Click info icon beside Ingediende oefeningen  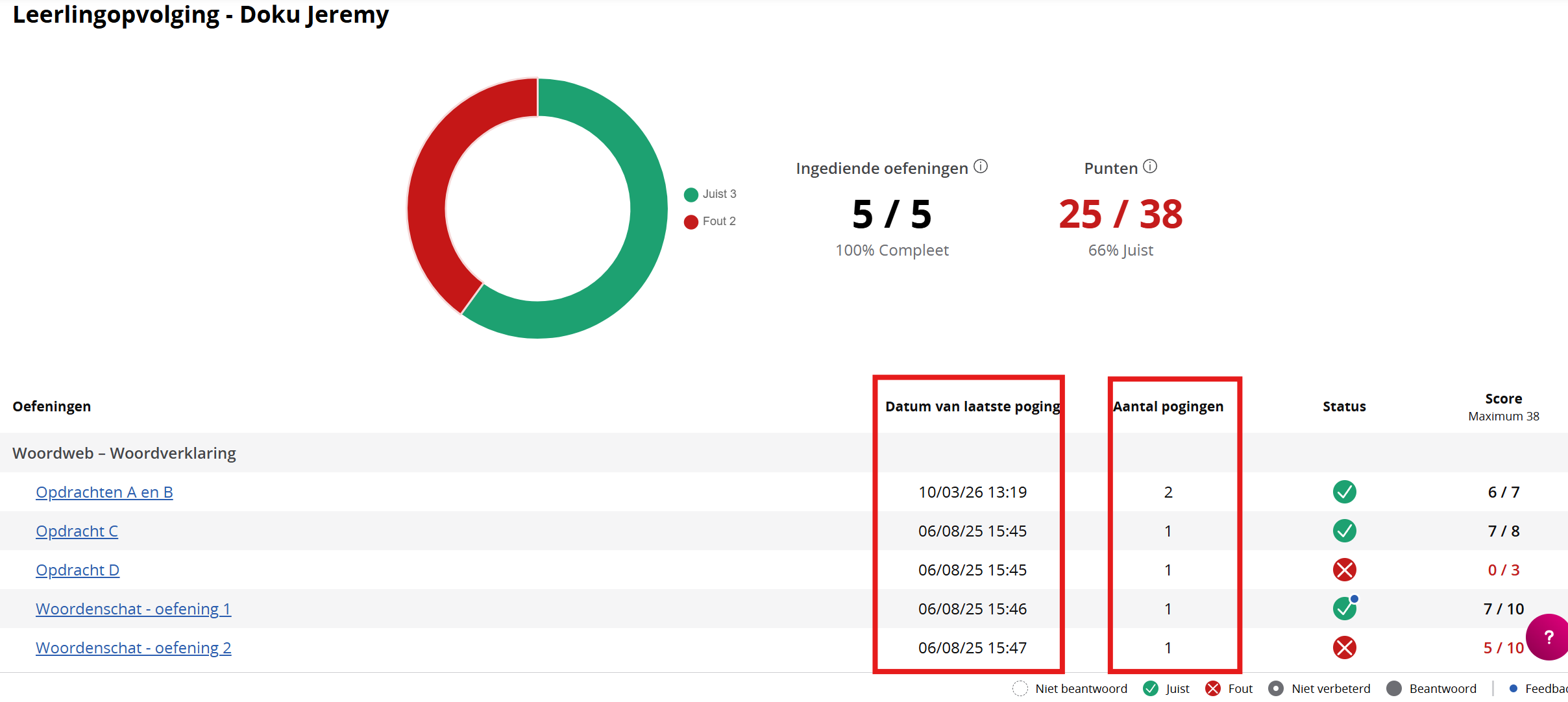[981, 167]
